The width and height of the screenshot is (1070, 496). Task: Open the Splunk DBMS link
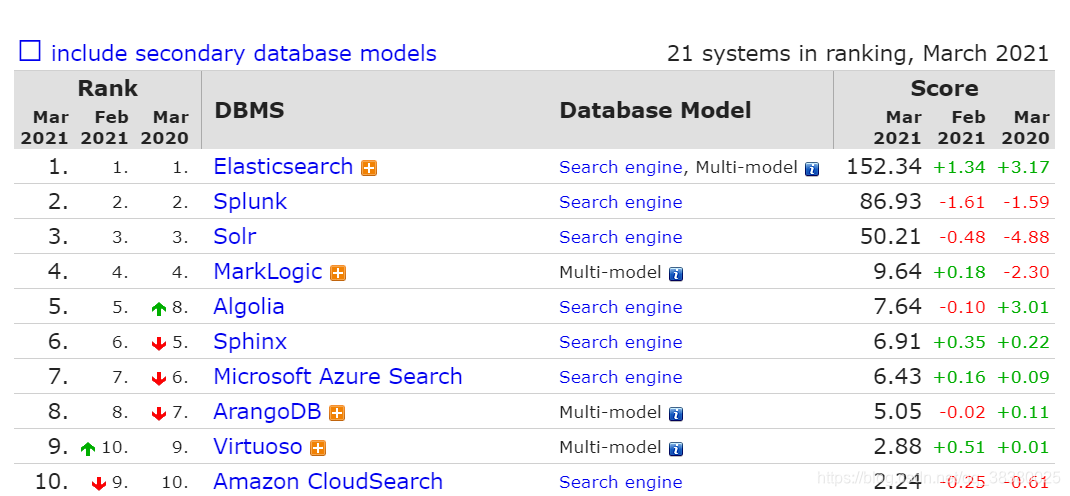click(x=250, y=201)
